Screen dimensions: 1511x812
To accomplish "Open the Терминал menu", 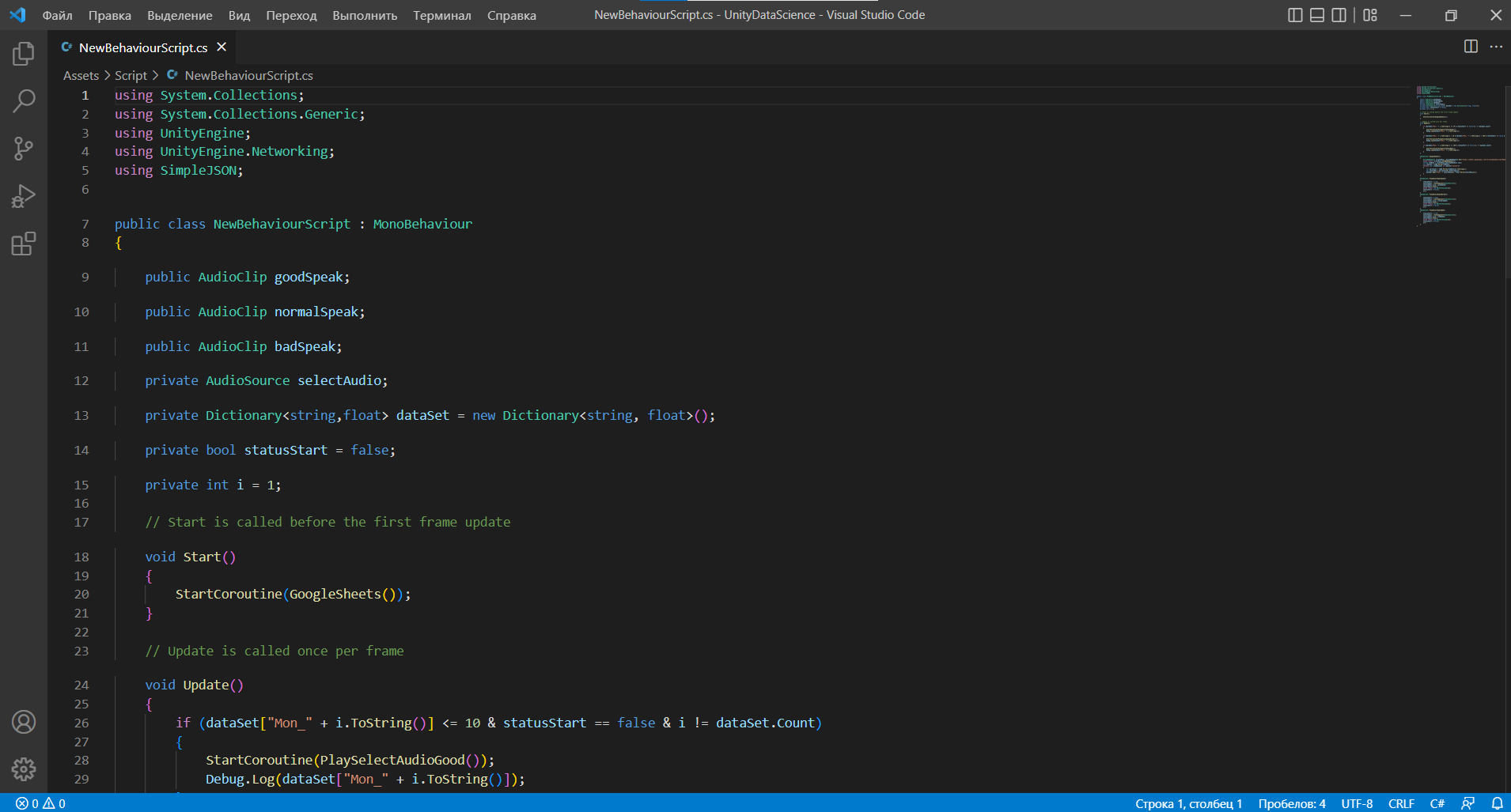I will 441,15.
